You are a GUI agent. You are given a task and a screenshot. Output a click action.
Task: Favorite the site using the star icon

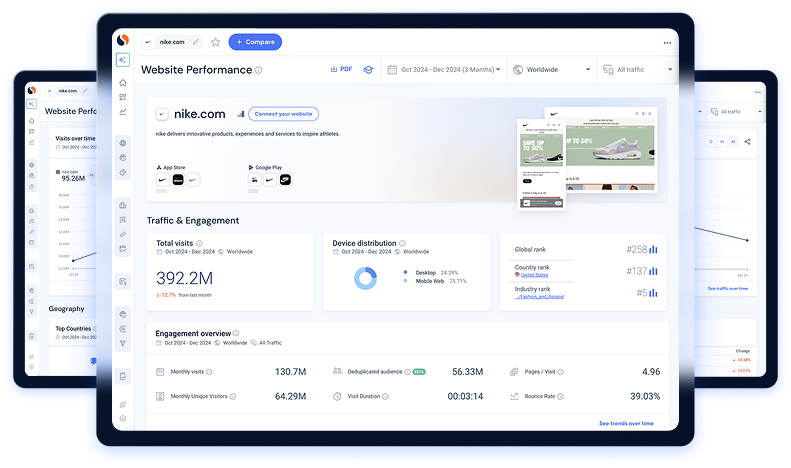click(x=215, y=42)
